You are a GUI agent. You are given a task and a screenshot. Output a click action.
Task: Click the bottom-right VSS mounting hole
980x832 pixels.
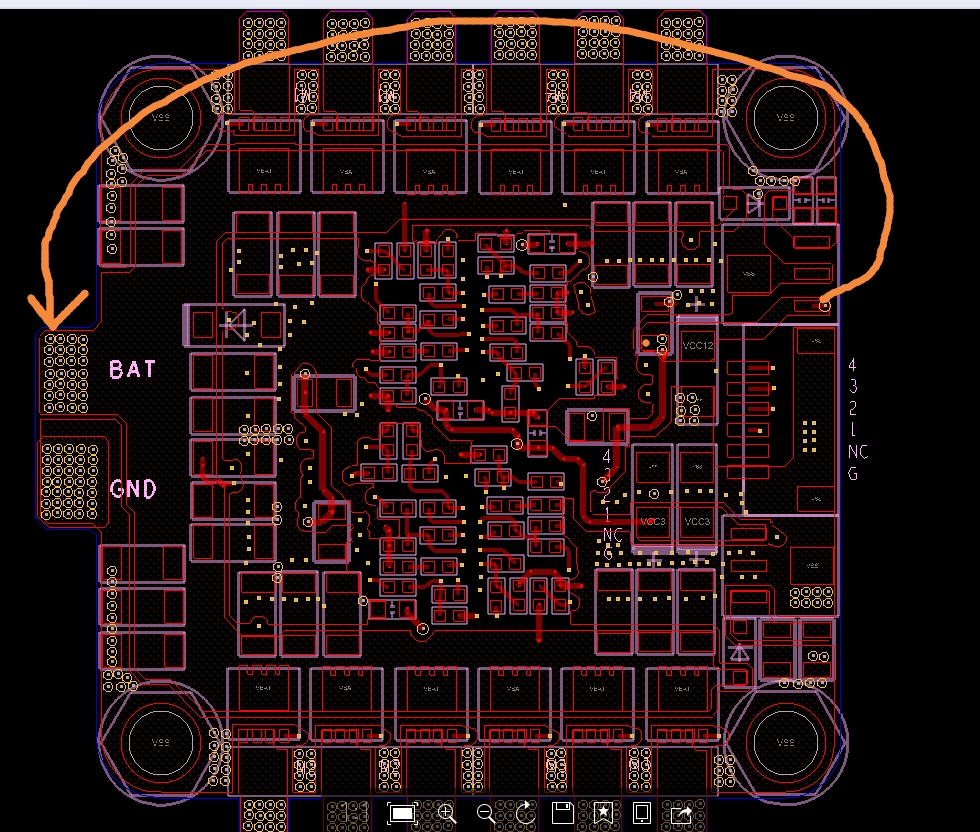tap(786, 743)
